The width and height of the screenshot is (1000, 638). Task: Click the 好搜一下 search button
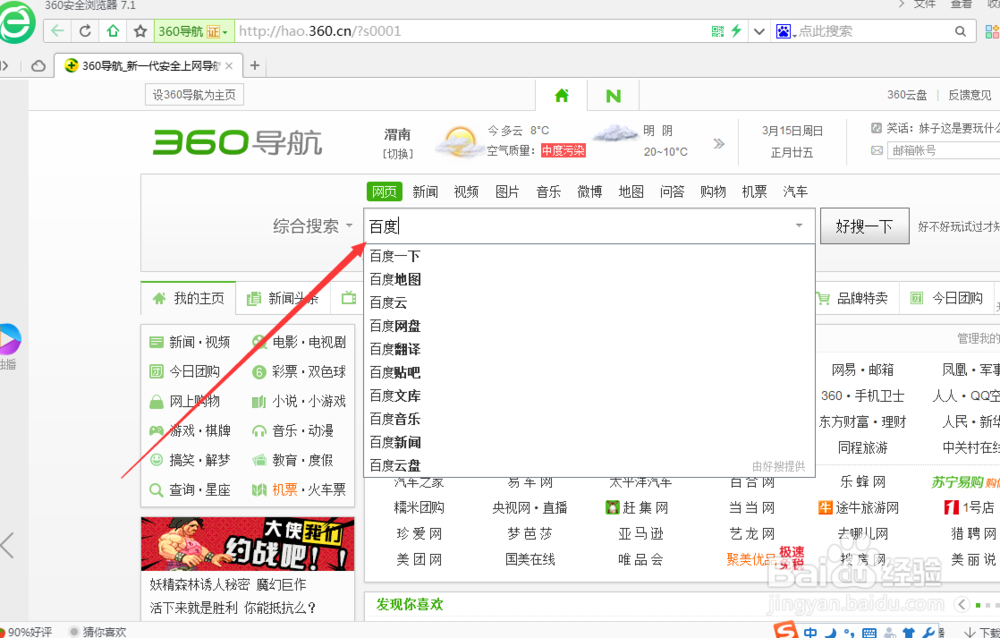(x=864, y=226)
